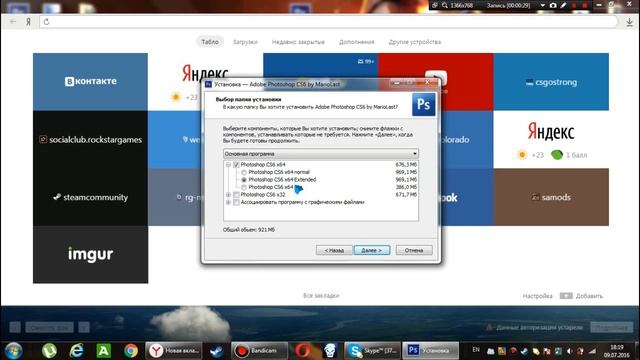Switch to the Табло tab in the browser
This screenshot has height=360, width=640.
210,42
